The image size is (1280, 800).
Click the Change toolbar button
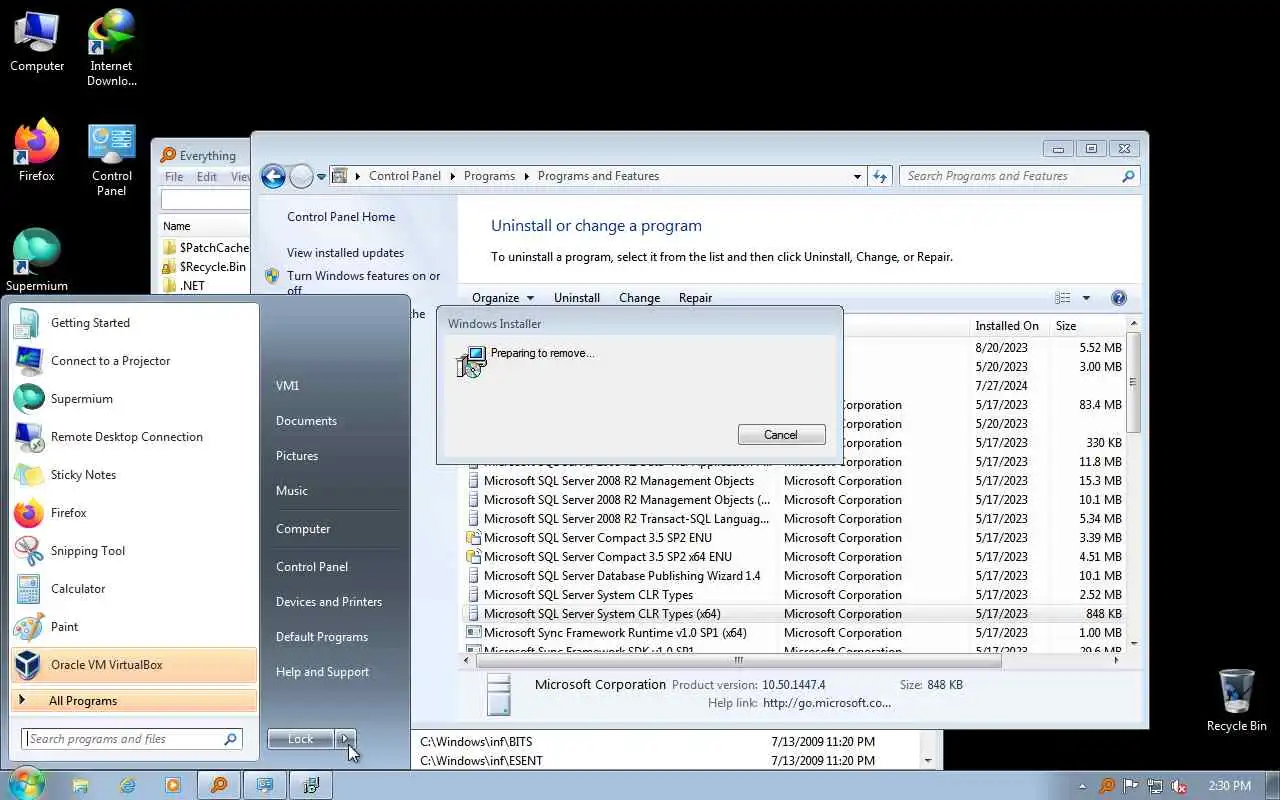(x=639, y=298)
